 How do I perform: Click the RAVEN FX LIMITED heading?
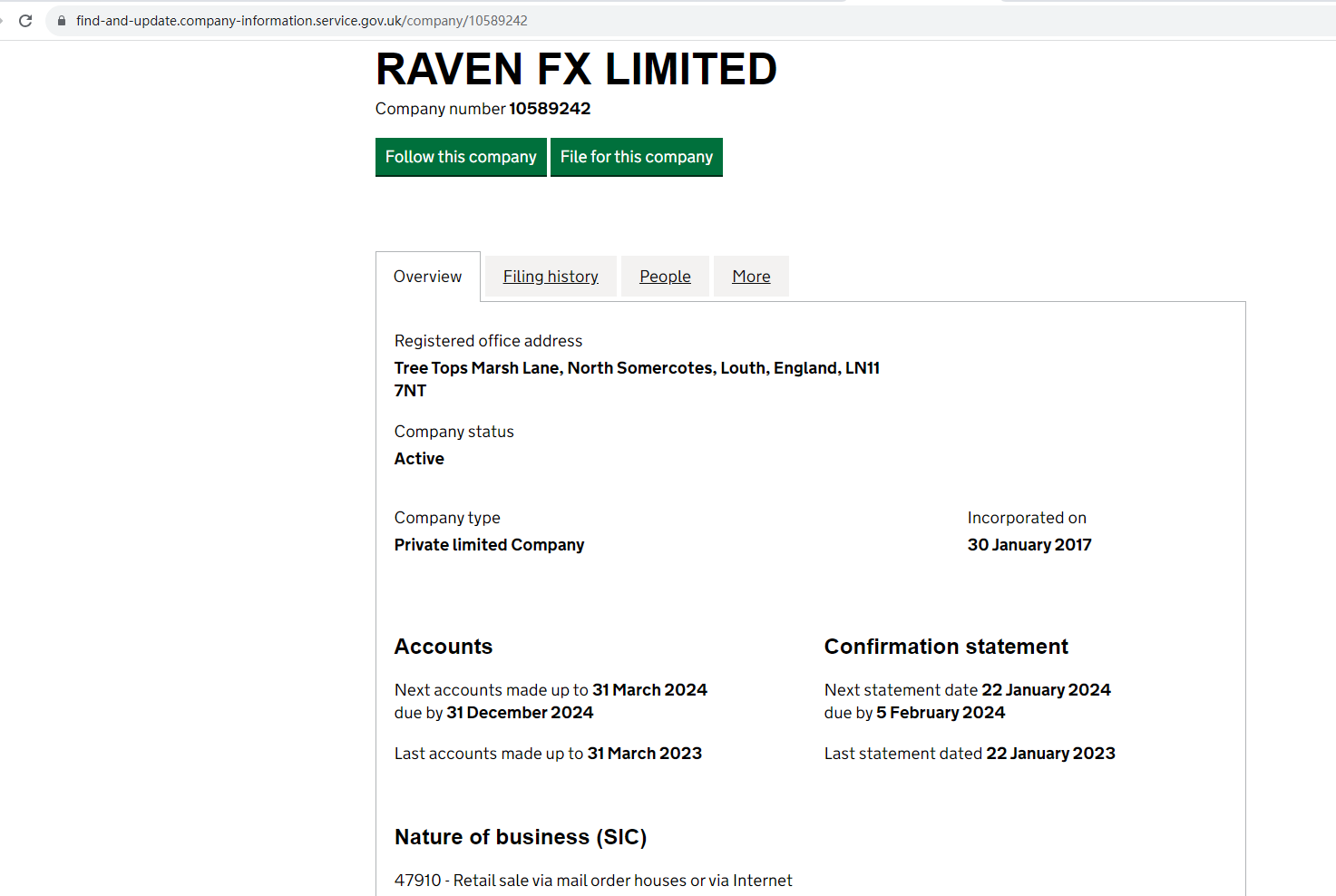(576, 70)
